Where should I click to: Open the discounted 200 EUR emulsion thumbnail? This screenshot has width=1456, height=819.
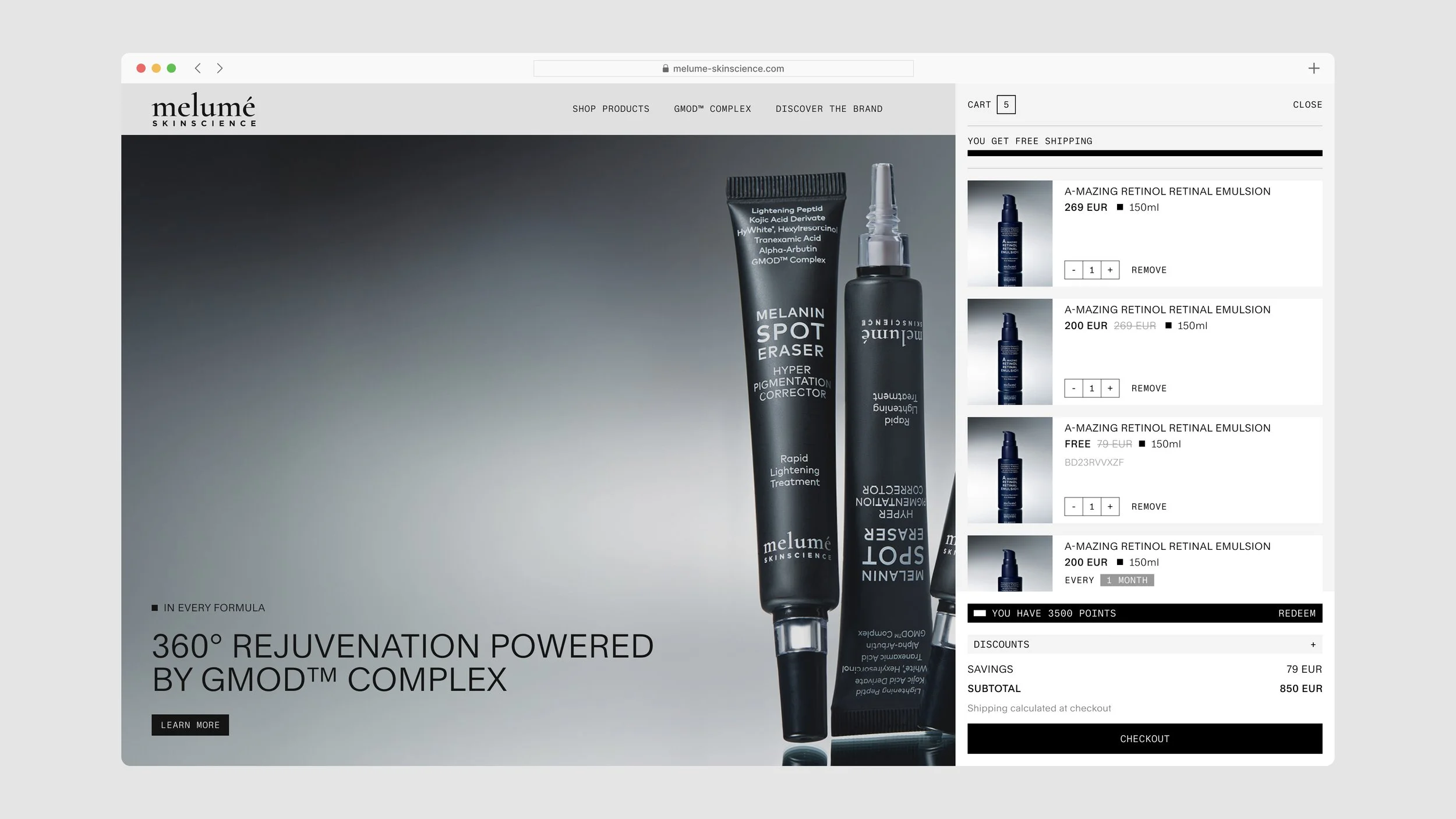pyautogui.click(x=1010, y=352)
